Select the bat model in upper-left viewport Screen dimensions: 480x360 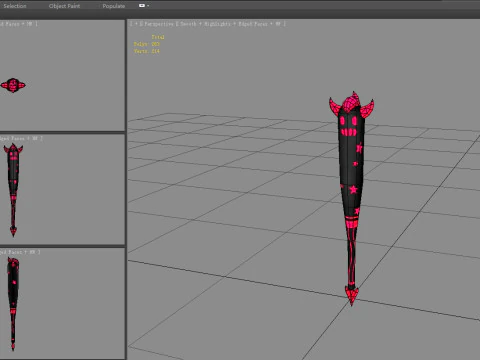(x=13, y=85)
